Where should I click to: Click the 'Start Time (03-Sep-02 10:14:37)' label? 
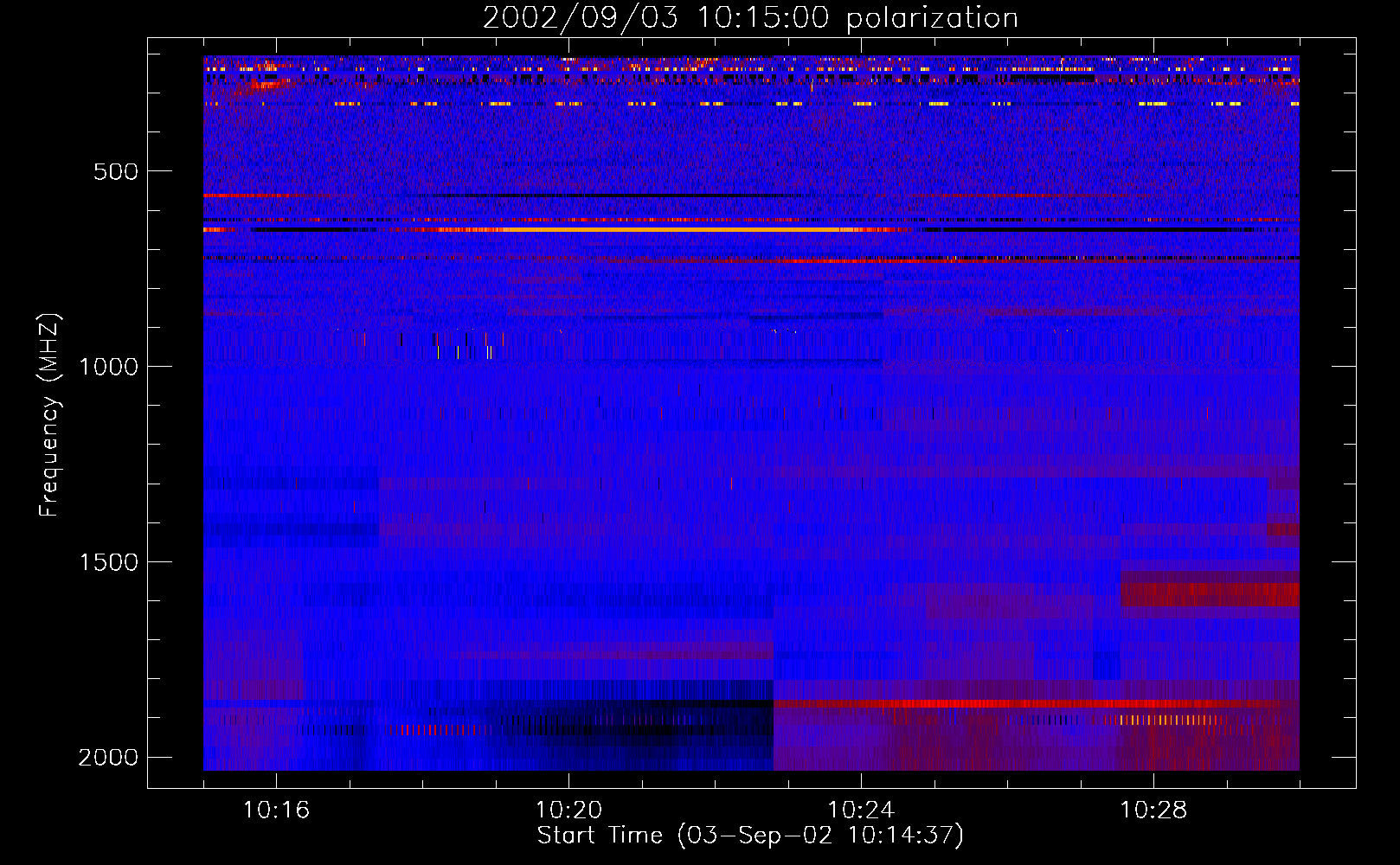[750, 836]
